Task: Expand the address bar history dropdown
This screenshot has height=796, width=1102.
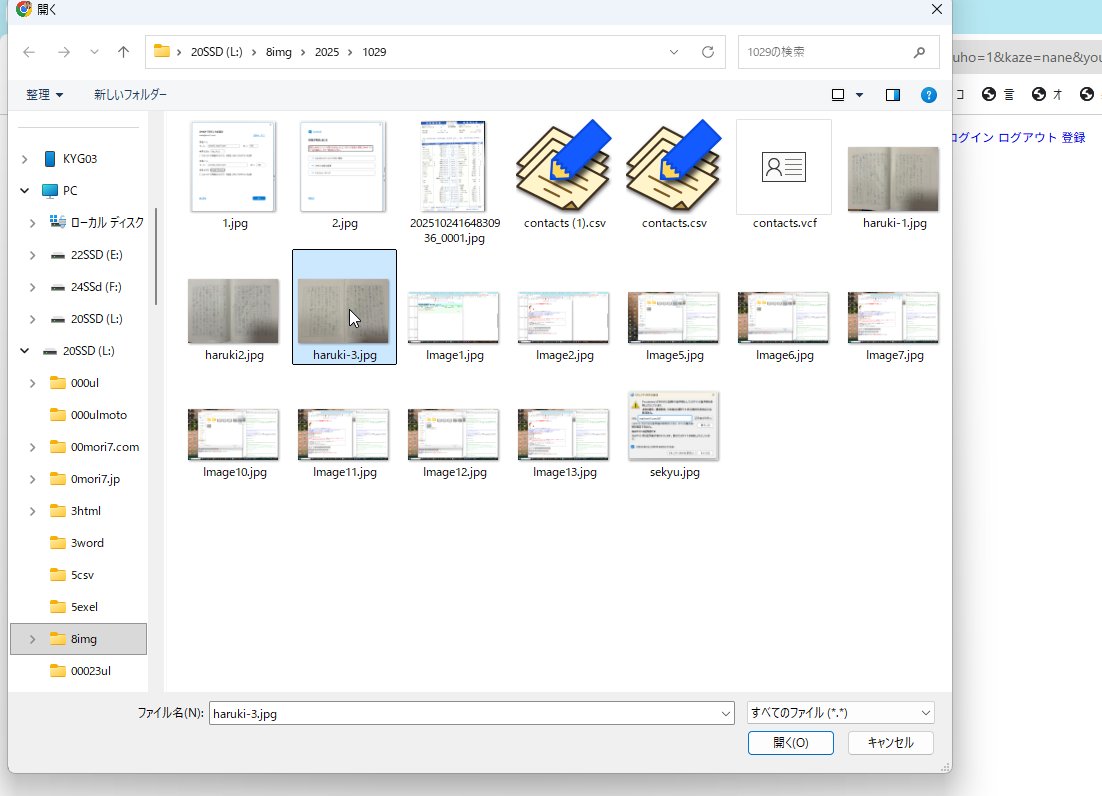Action: (x=675, y=52)
